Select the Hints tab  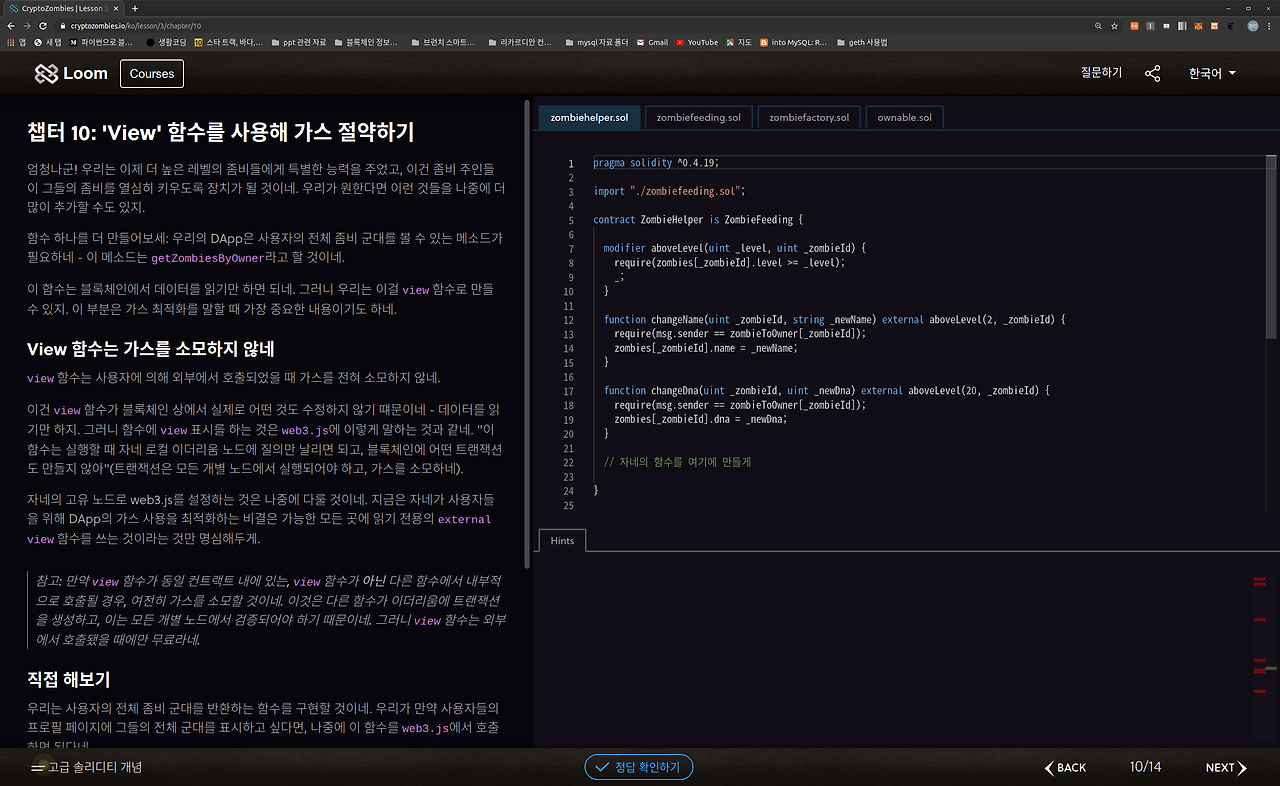(562, 540)
